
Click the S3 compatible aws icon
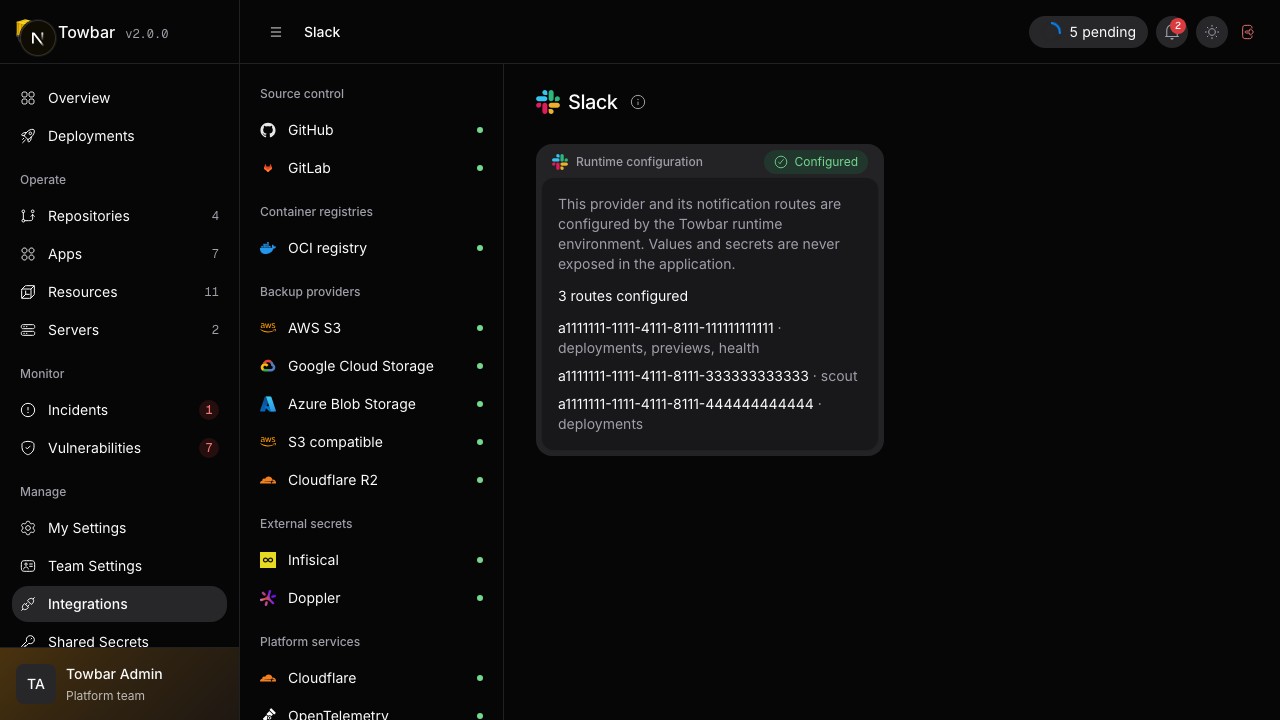(268, 442)
